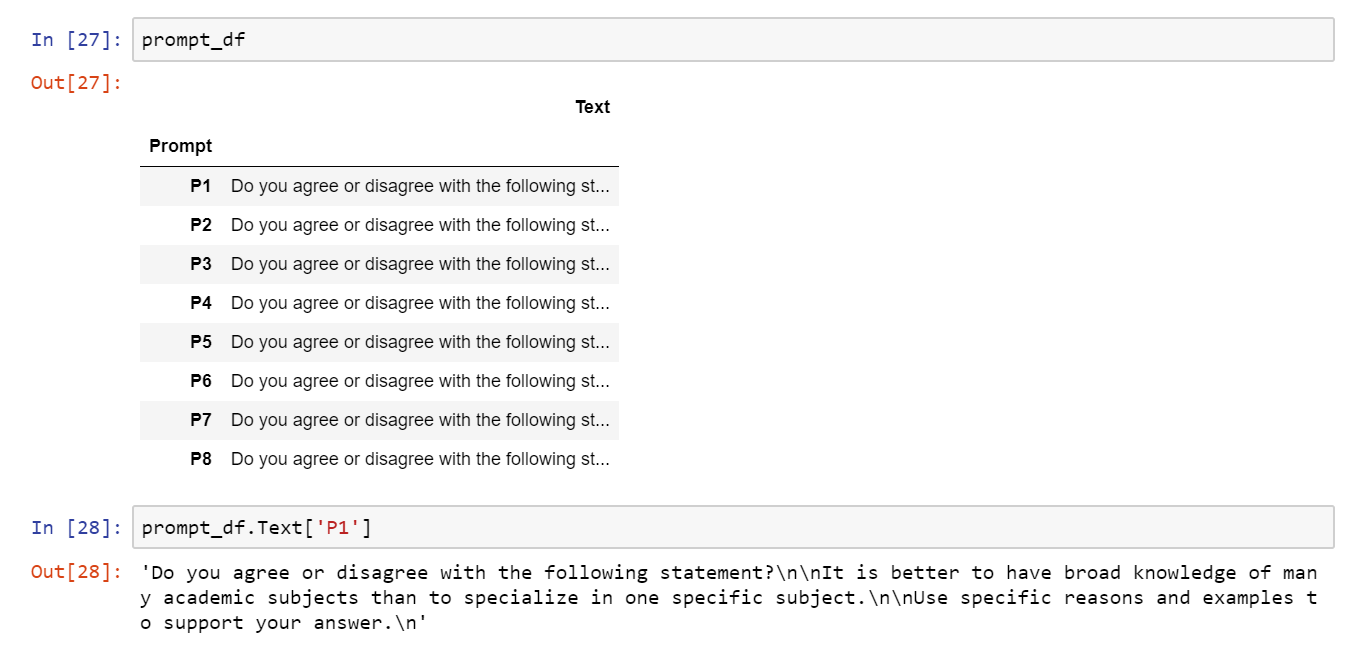Click the P7 row index label

pos(201,420)
